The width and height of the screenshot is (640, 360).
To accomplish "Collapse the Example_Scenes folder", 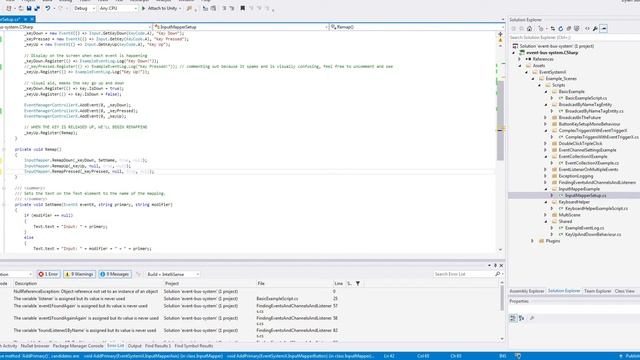I will [533, 79].
